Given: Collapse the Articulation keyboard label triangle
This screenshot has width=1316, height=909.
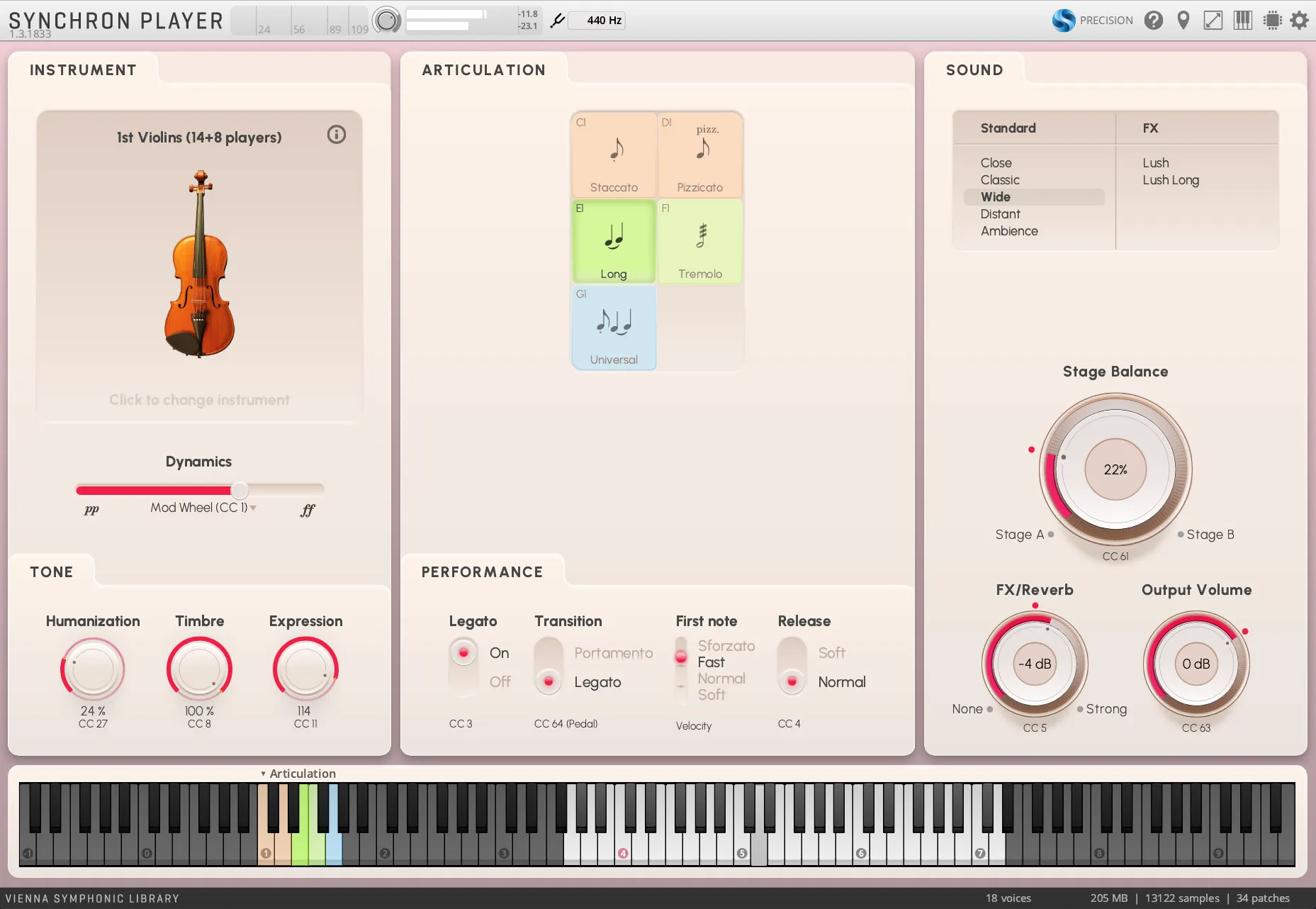Looking at the screenshot, I should [x=263, y=774].
